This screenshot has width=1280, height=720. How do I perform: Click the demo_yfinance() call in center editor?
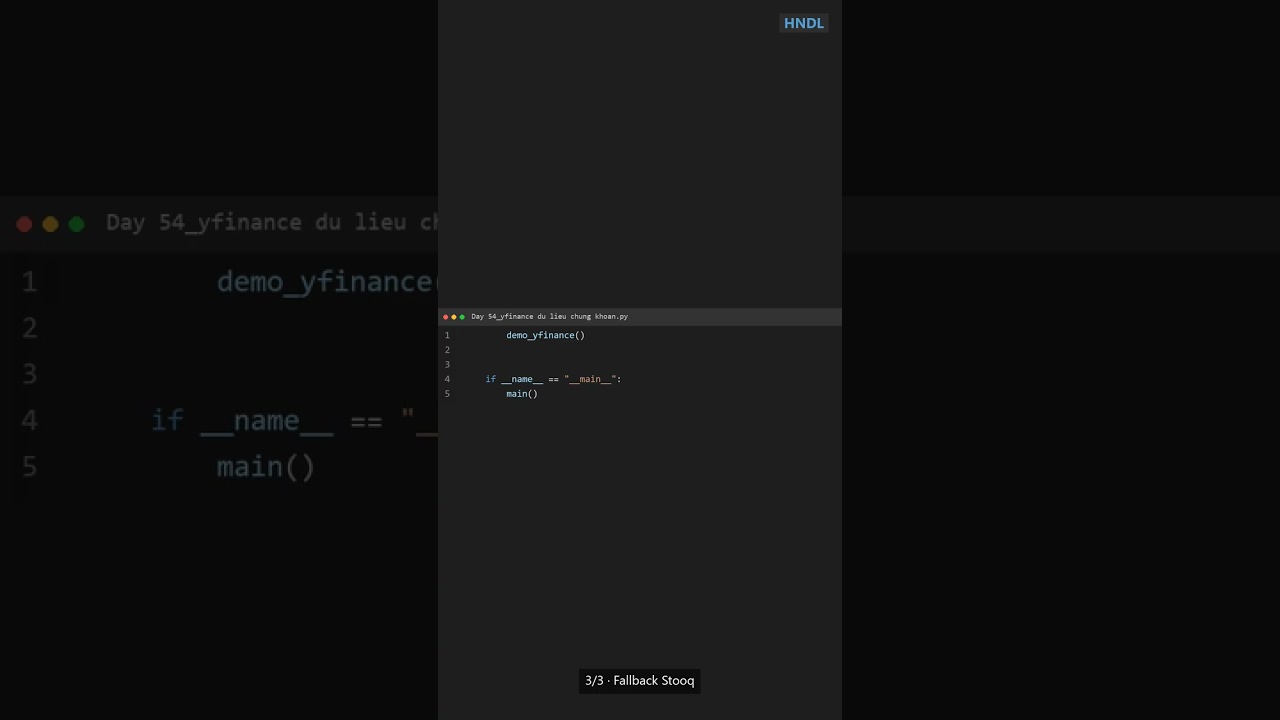(545, 335)
